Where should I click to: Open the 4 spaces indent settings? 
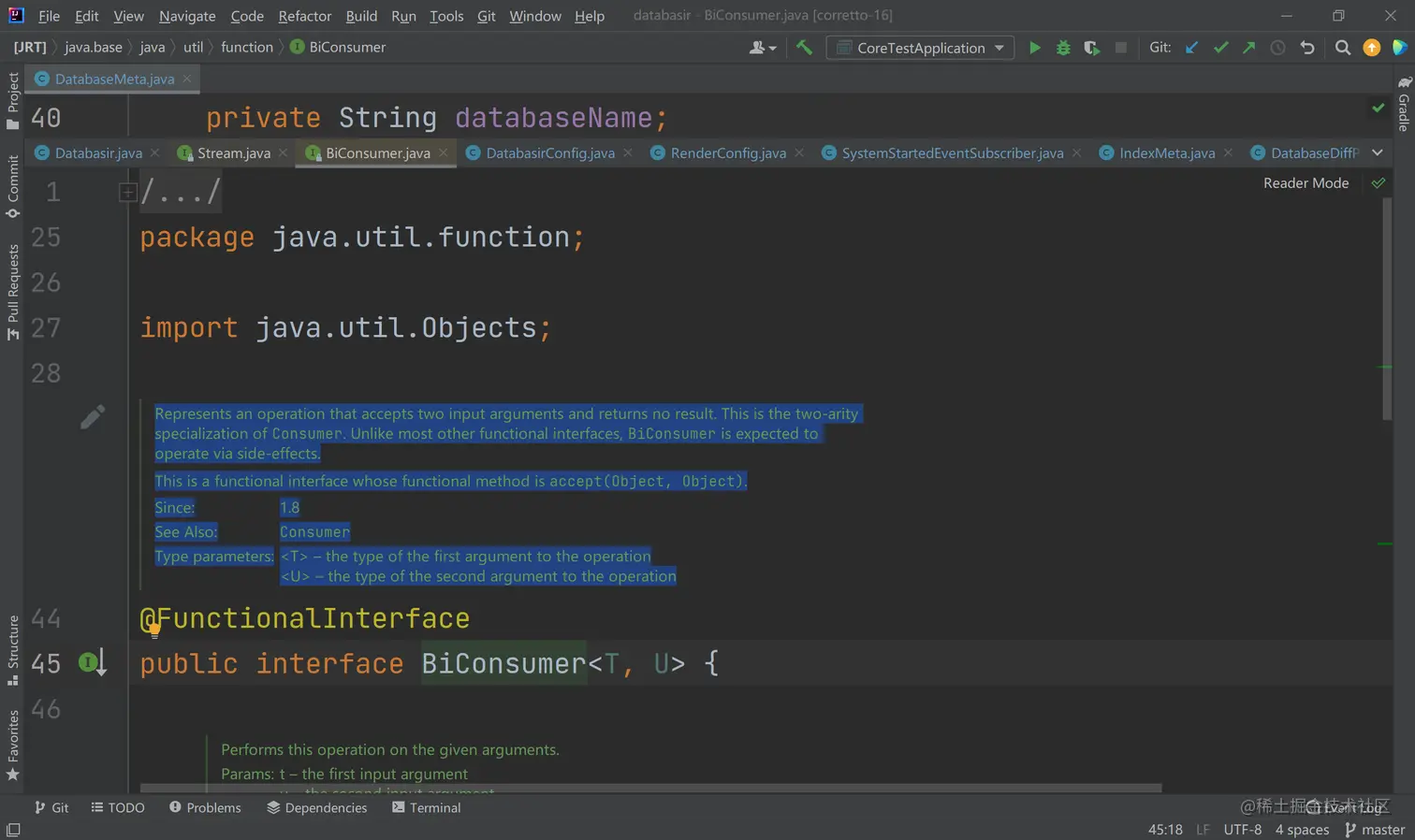coord(1302,830)
